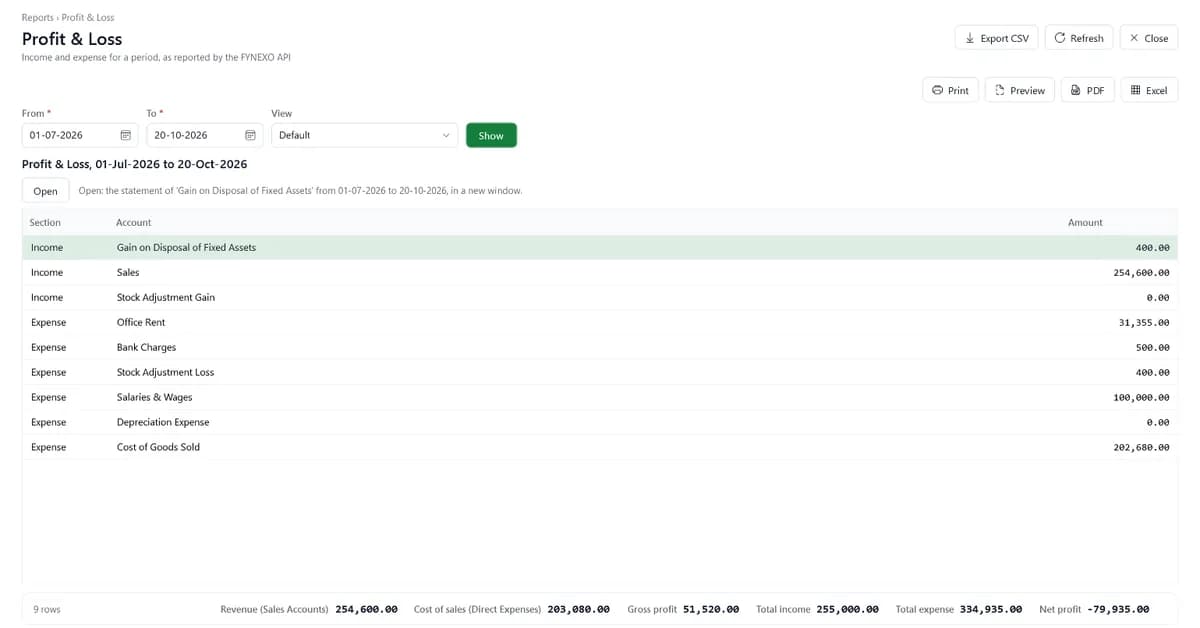Click the green Show button
The height and width of the screenshot is (628, 1200).
click(x=491, y=135)
